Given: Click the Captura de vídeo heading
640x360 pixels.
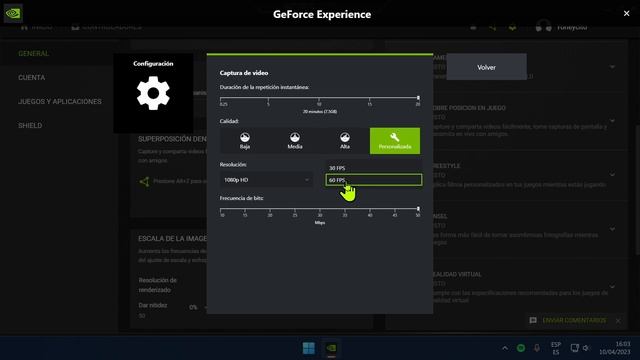Looking at the screenshot, I should [244, 73].
